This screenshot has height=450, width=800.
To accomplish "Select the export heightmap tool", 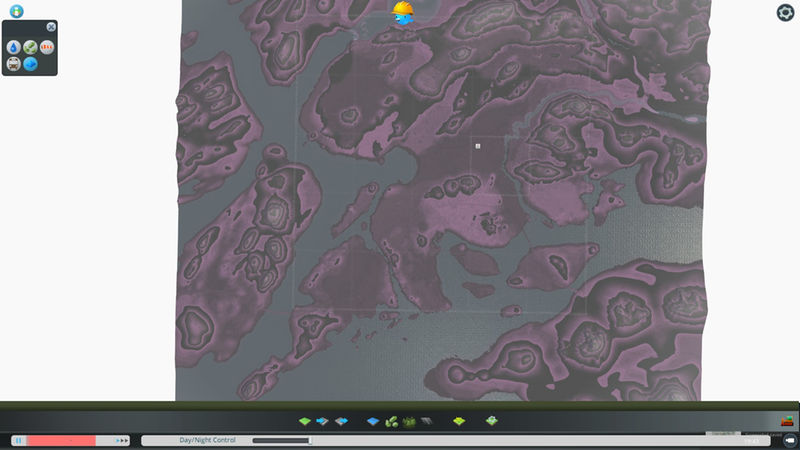I will [x=341, y=421].
